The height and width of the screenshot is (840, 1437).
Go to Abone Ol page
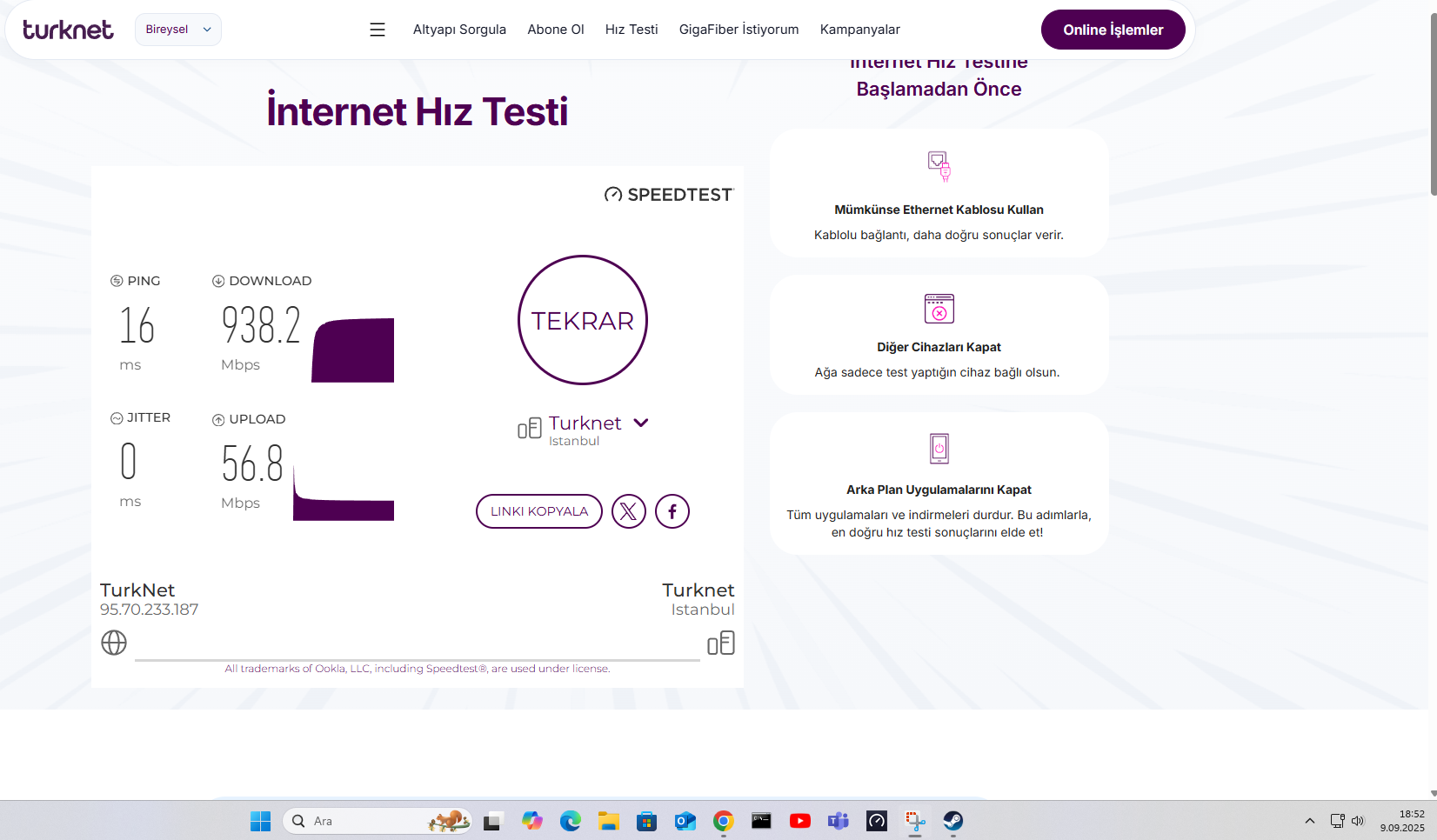pyautogui.click(x=556, y=30)
